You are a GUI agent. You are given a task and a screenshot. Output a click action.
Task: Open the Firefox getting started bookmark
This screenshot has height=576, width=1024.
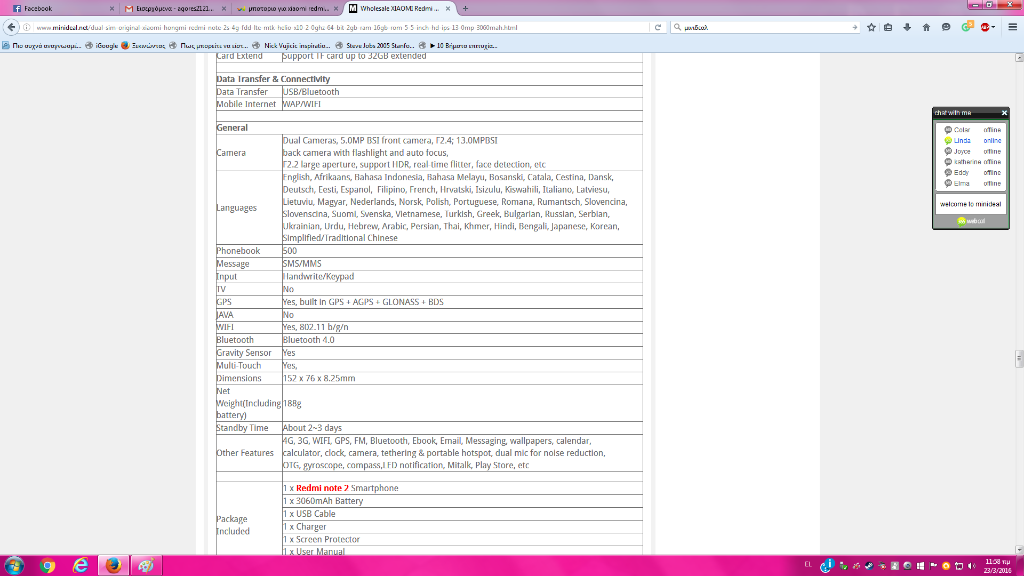[x=143, y=46]
